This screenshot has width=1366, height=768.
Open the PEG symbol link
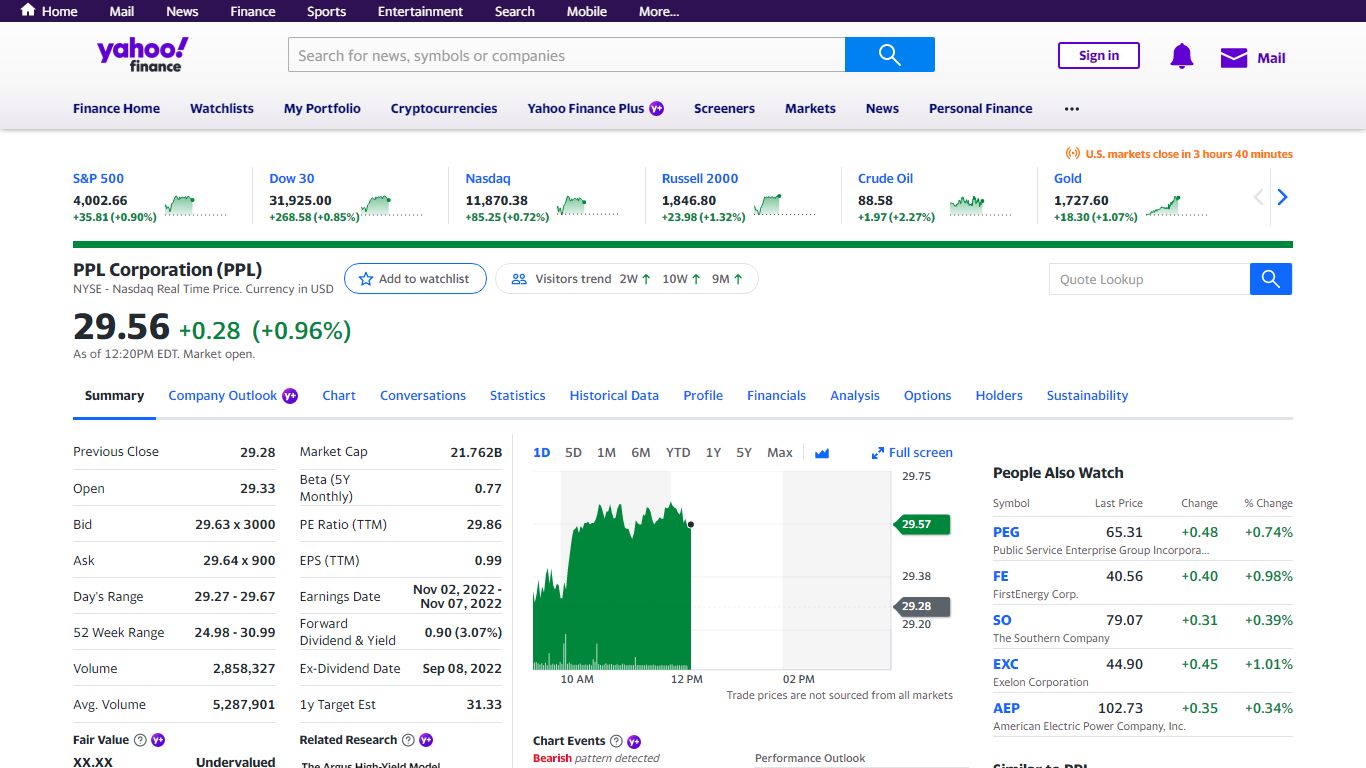click(x=1006, y=532)
